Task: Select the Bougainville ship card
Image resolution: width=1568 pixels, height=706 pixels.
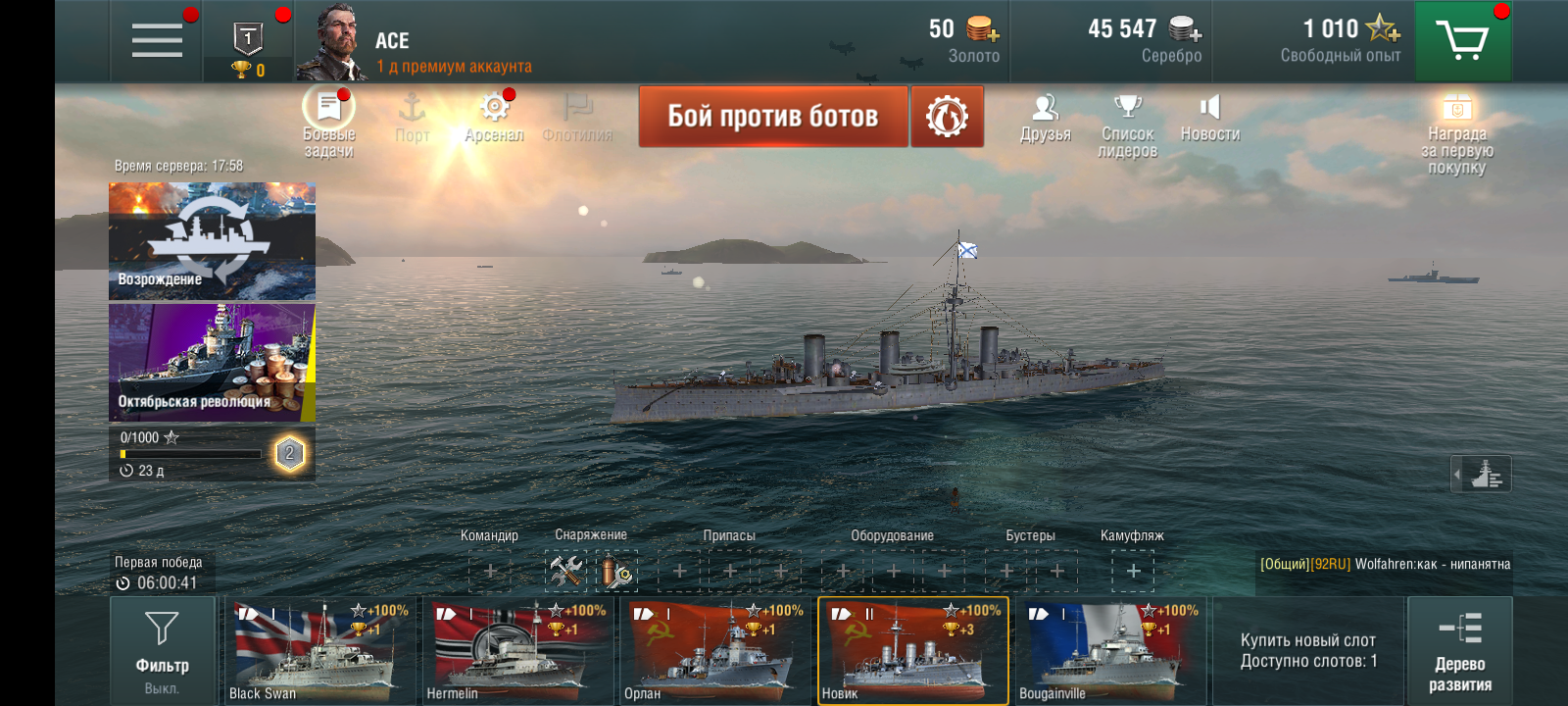Action: click(1110, 651)
